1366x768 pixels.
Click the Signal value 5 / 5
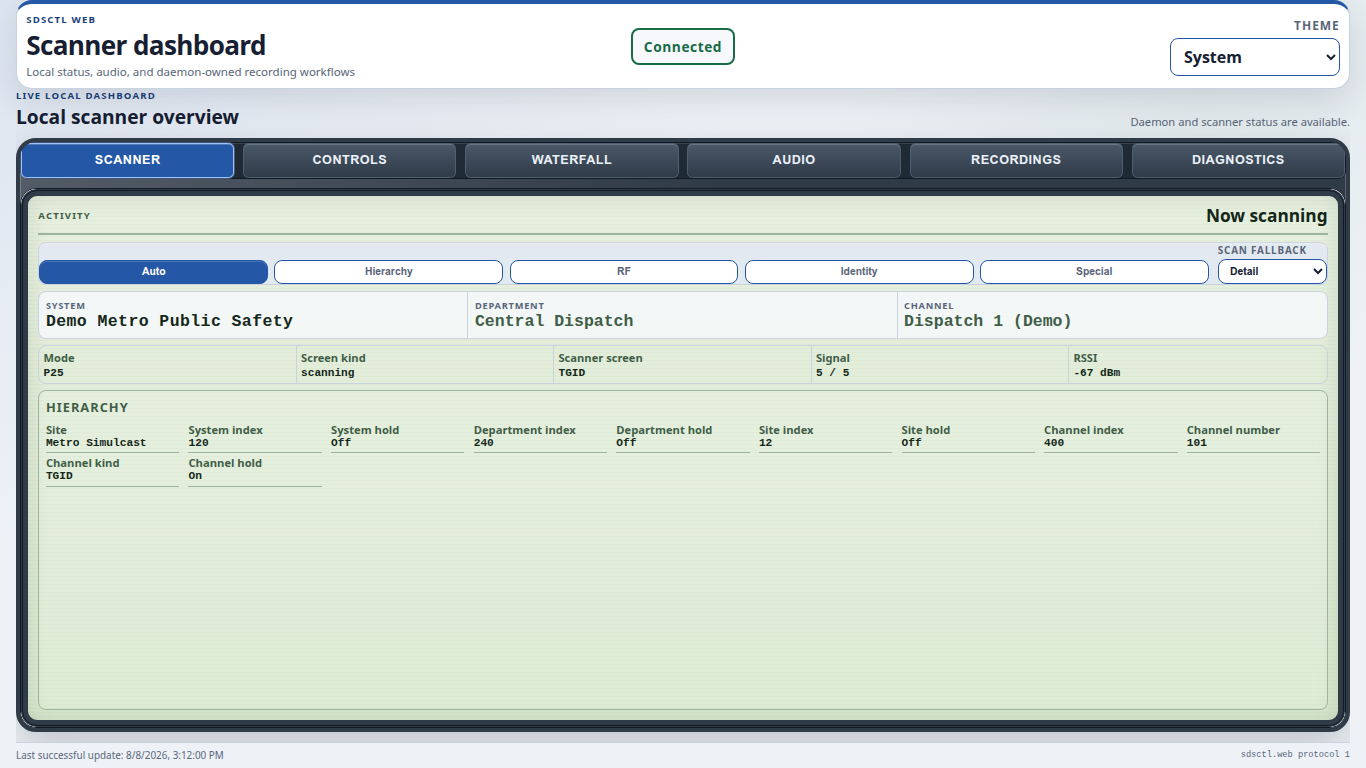(x=832, y=372)
